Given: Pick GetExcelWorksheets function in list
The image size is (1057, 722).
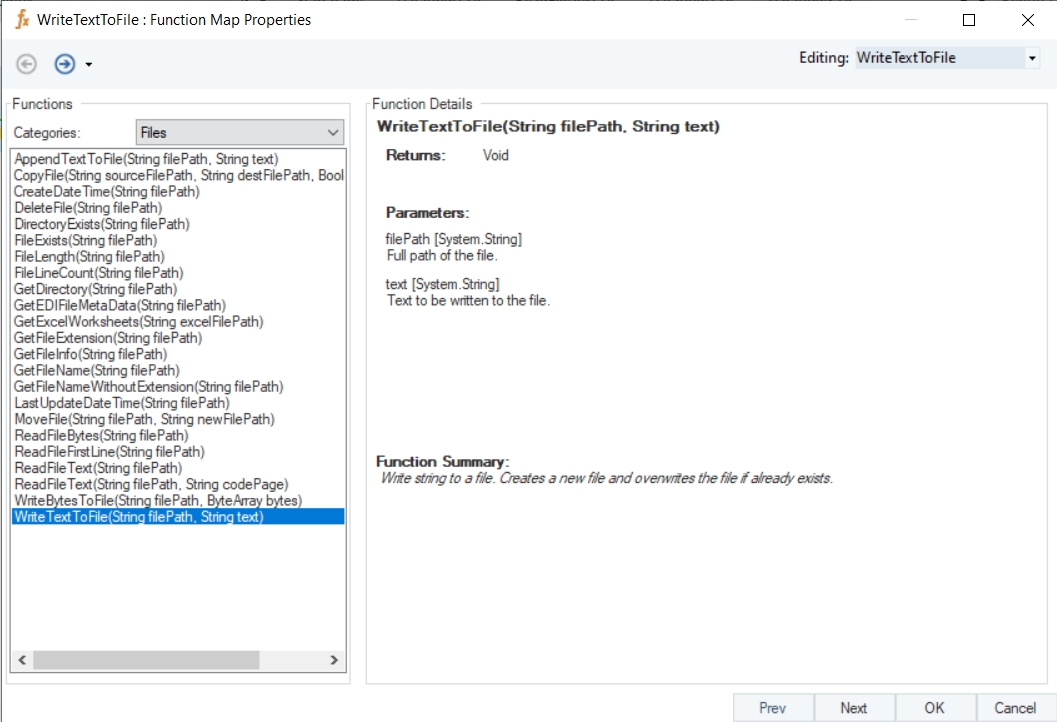Looking at the screenshot, I should click(139, 322).
